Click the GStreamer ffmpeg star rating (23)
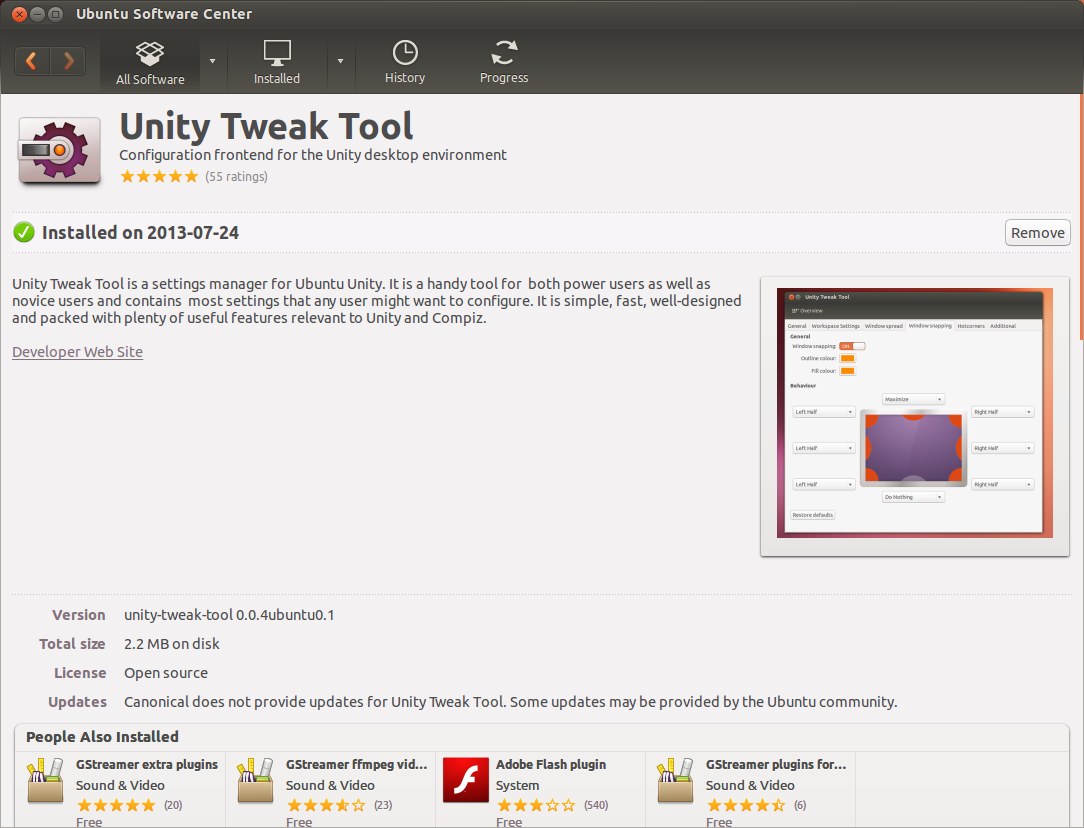 click(326, 805)
